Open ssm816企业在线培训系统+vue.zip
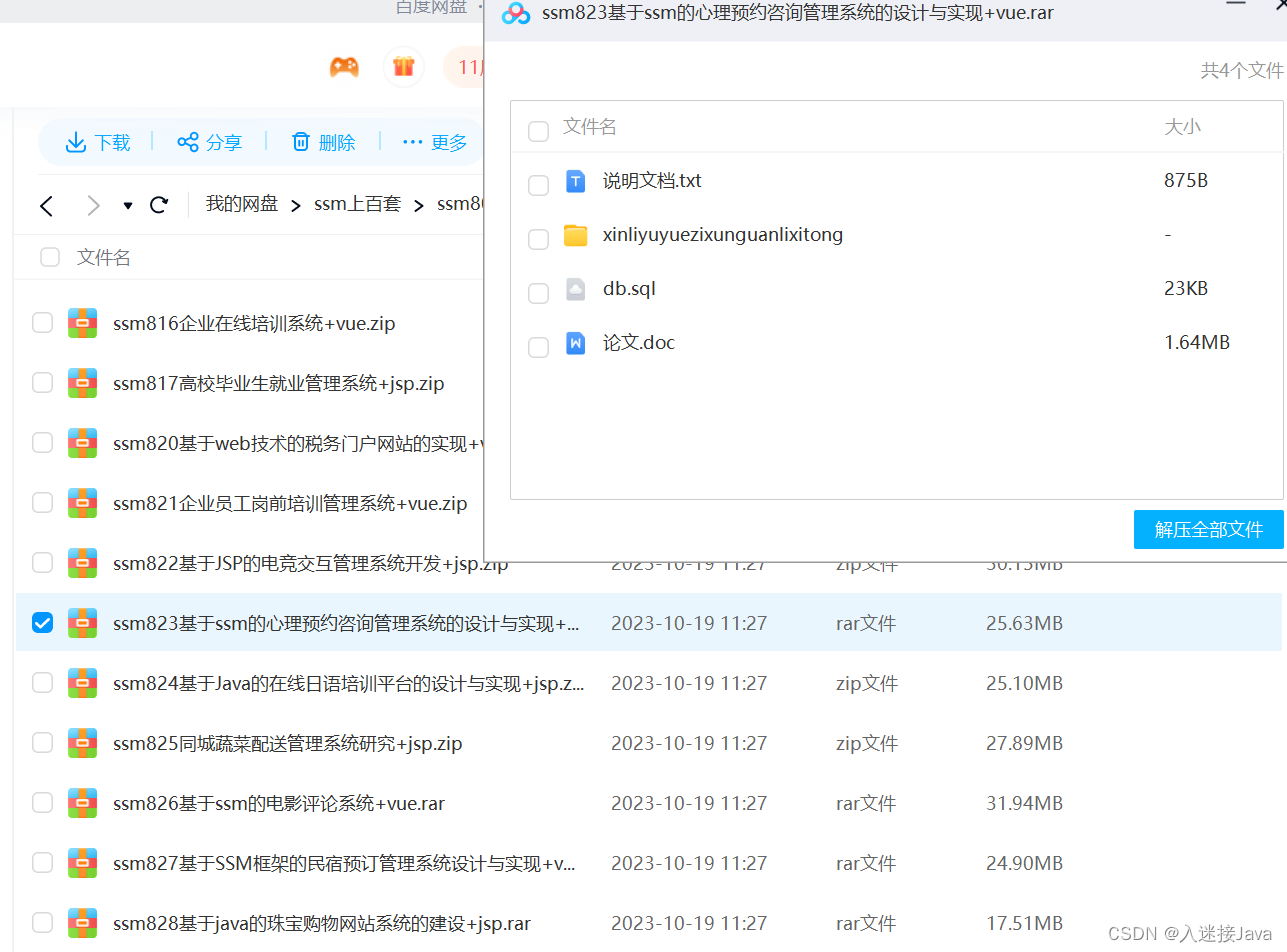Screen dimensions: 1287x952 click(x=254, y=323)
